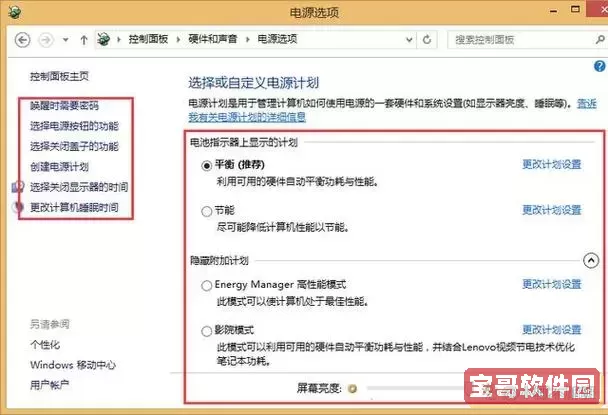Viewport: 608px width, 415px height.
Task: Select the 平衡 (推荐) power plan radio button
Action: (x=206, y=166)
